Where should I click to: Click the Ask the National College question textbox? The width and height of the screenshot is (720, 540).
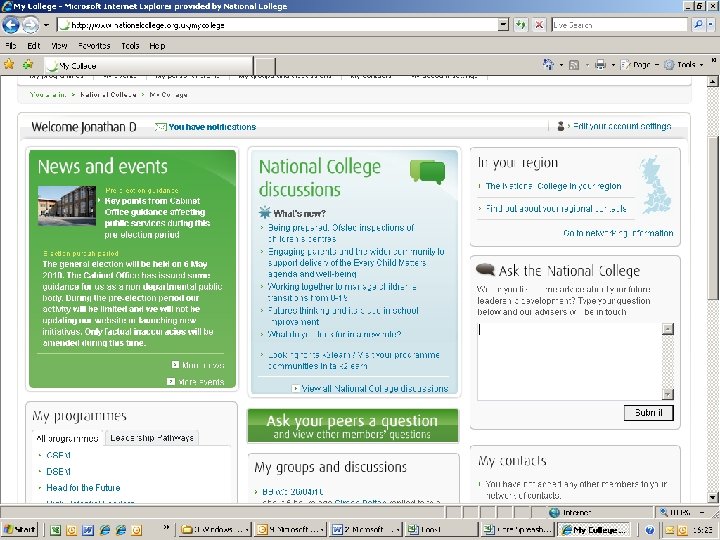[569, 361]
